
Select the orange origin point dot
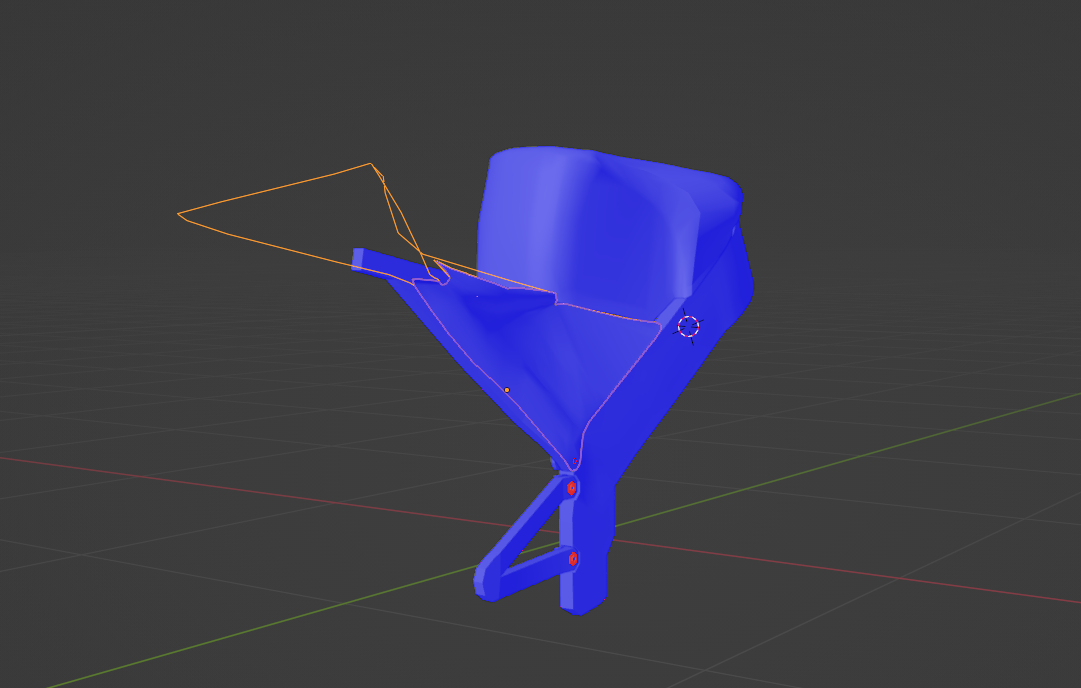pos(507,390)
